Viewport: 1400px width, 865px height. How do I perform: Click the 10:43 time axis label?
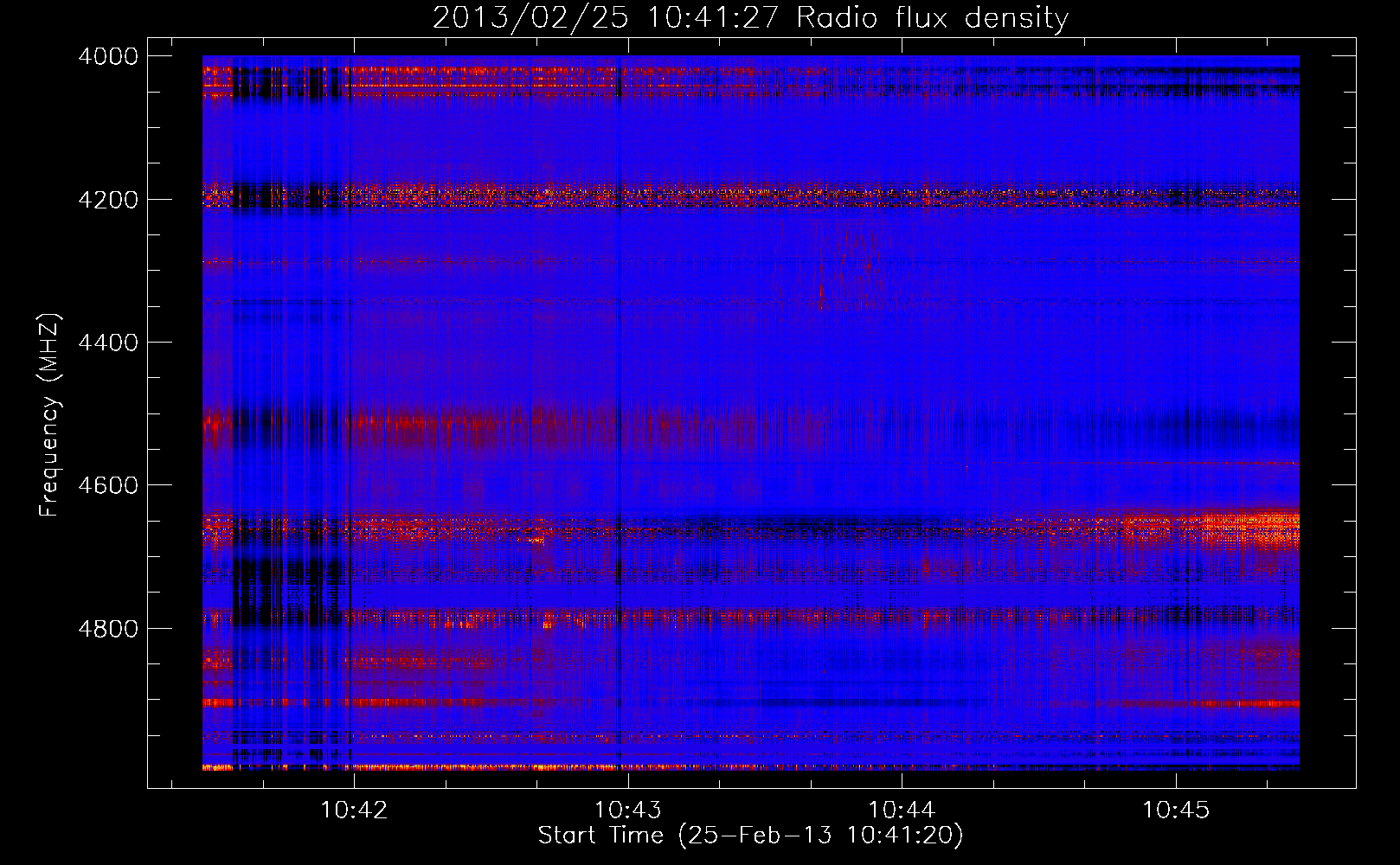[x=628, y=810]
